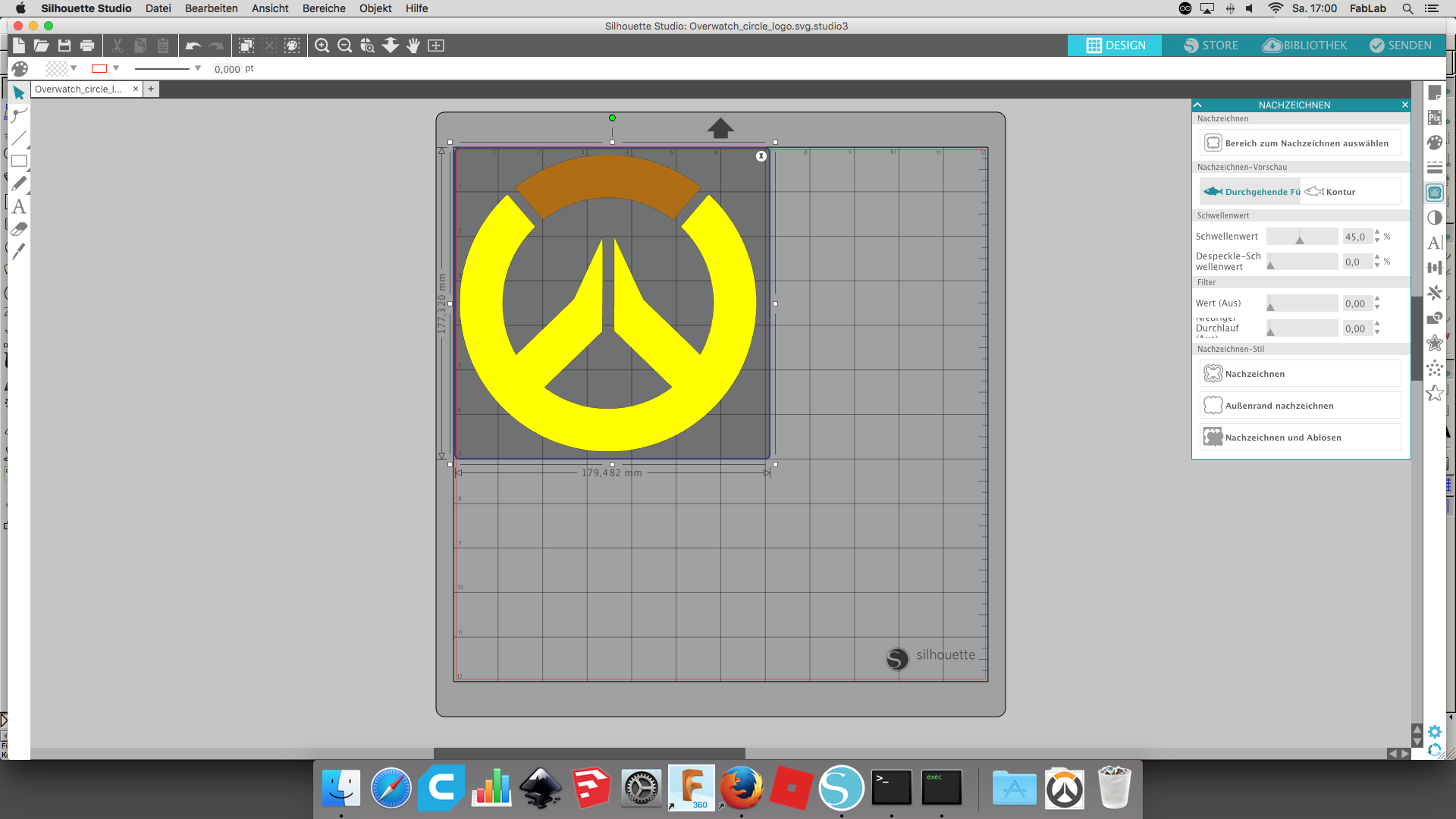
Task: Click the line thickness 0,000 pt field
Action: point(227,68)
